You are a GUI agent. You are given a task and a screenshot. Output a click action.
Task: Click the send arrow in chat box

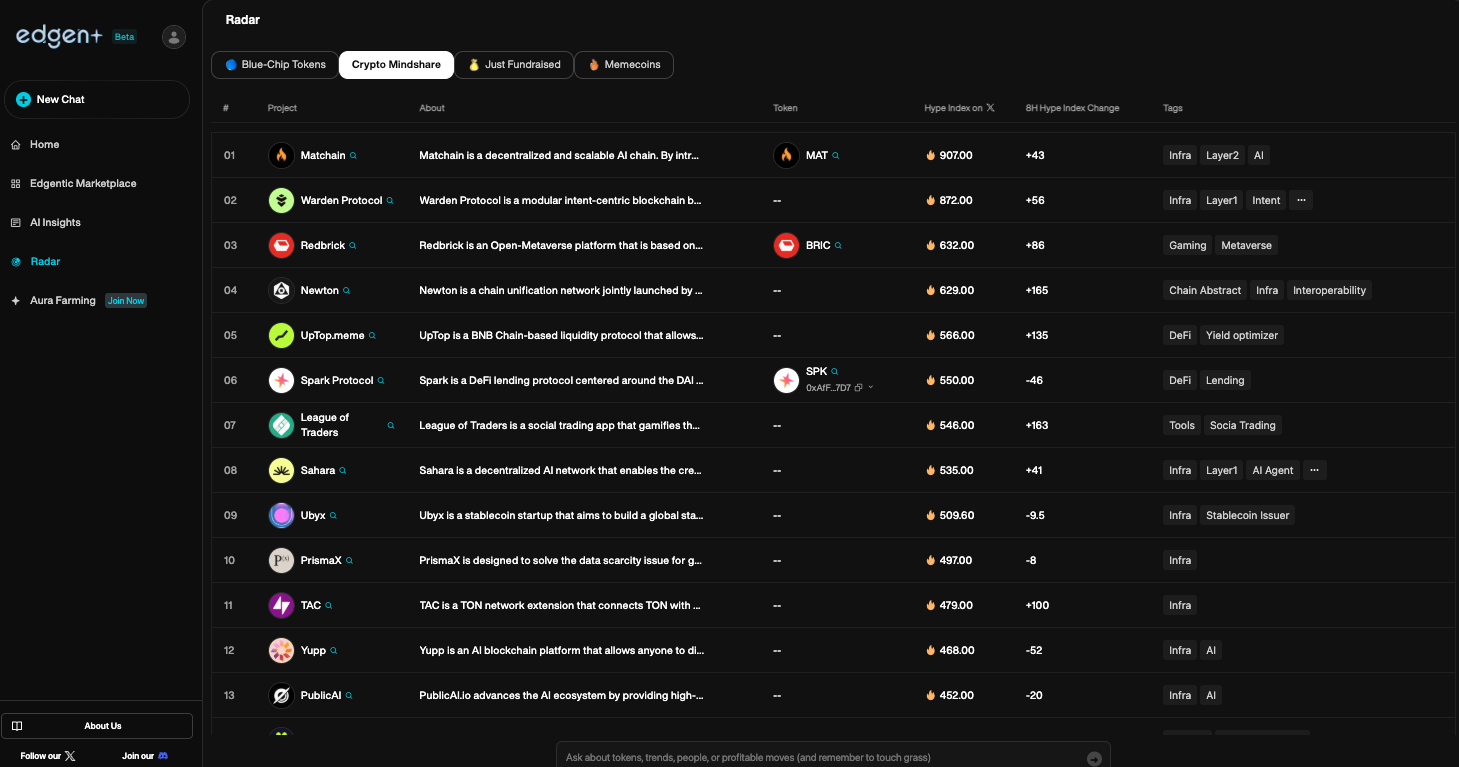(1094, 758)
